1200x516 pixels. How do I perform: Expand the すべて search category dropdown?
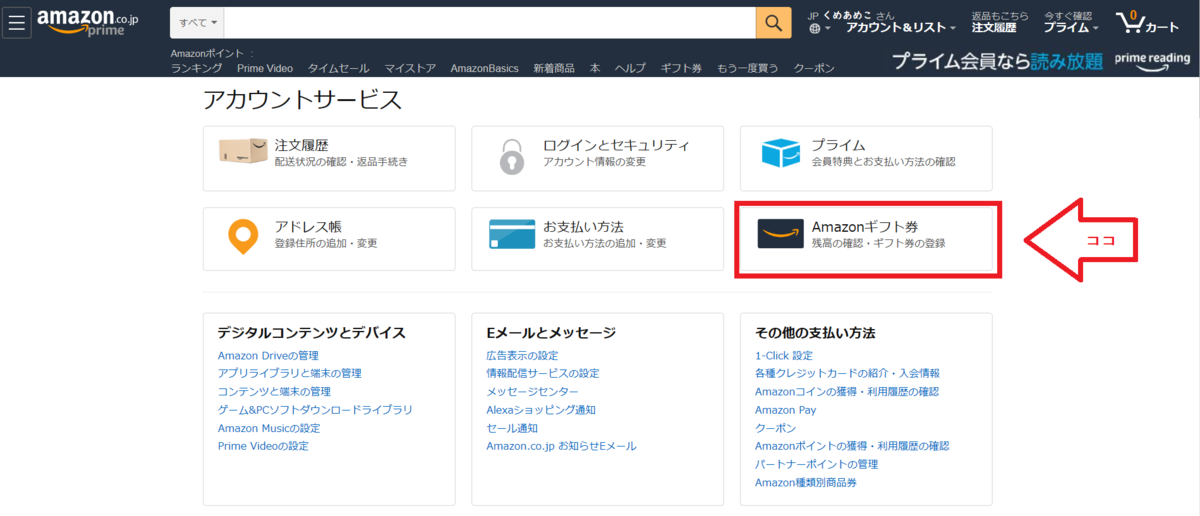click(x=198, y=22)
